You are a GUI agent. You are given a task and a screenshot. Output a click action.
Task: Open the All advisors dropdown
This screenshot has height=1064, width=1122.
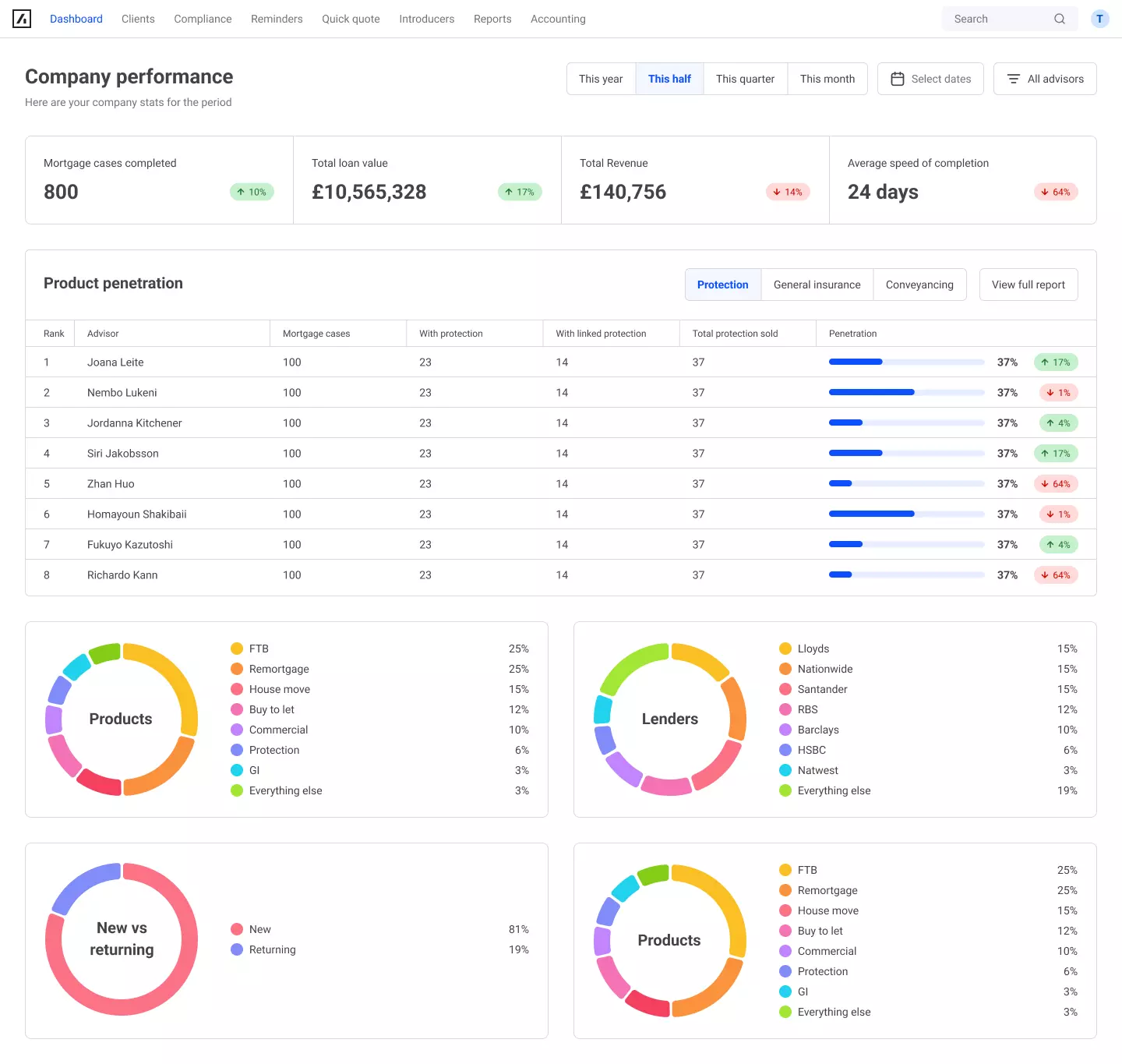(x=1045, y=78)
